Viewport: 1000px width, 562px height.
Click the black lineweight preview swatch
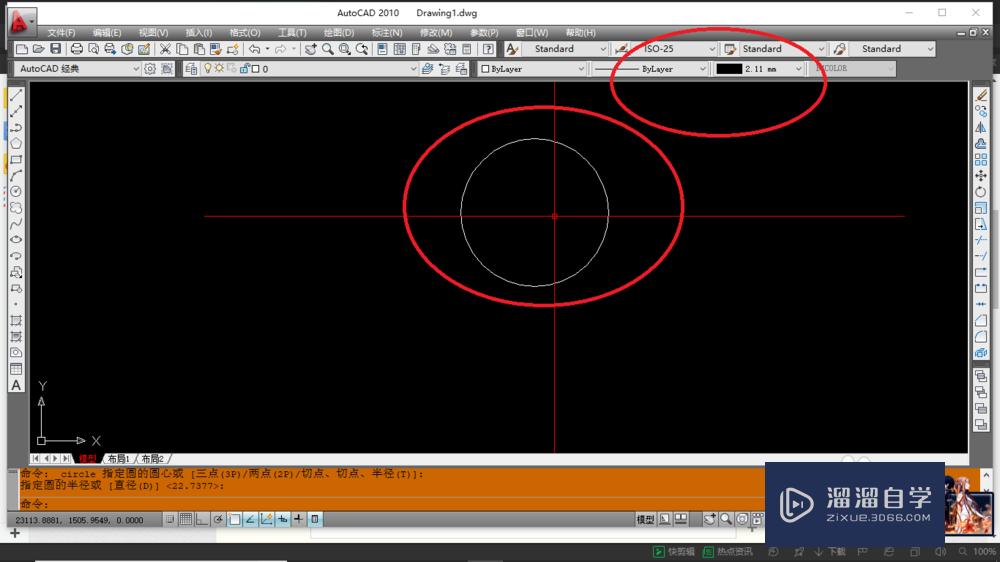(729, 69)
